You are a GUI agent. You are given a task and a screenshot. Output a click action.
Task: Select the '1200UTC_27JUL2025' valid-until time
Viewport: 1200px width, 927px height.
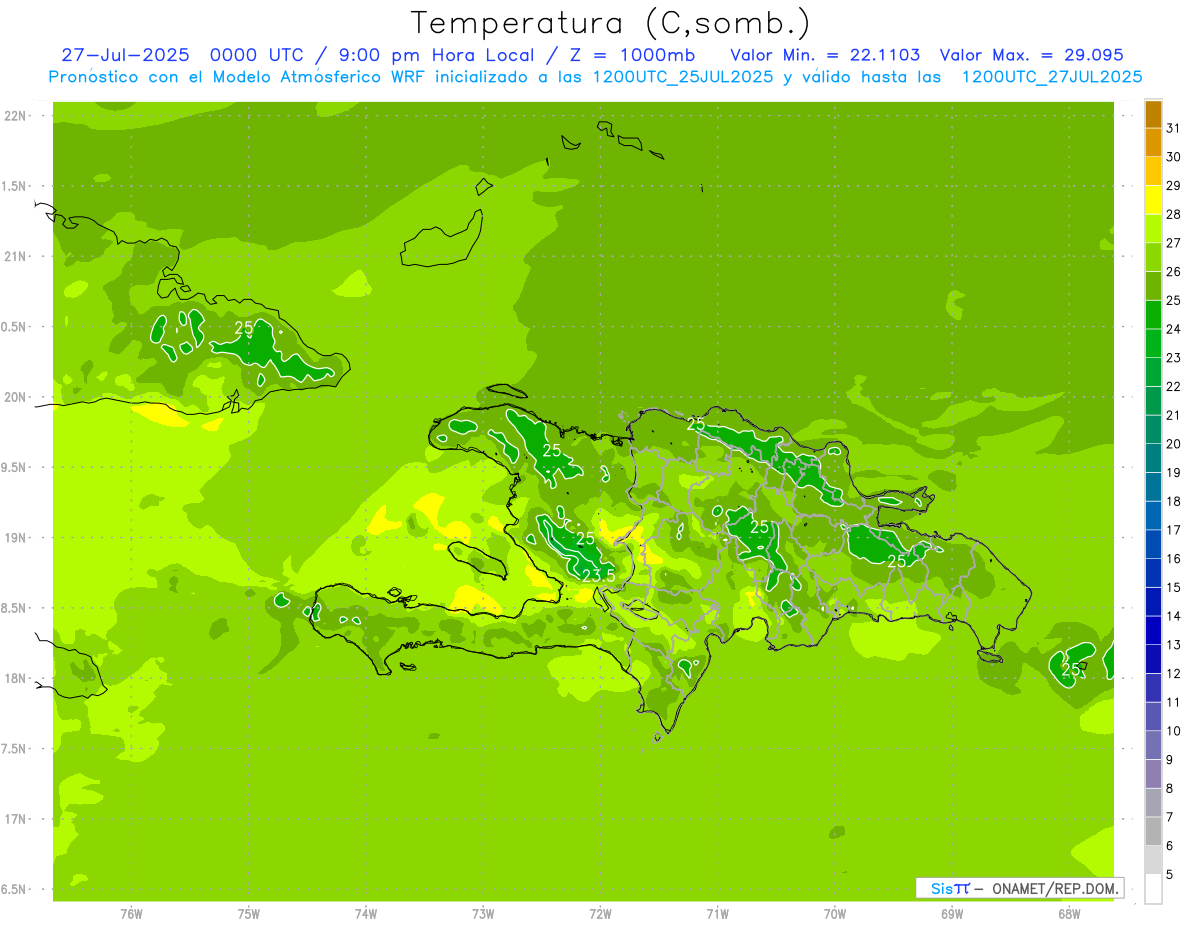[x=1051, y=77]
